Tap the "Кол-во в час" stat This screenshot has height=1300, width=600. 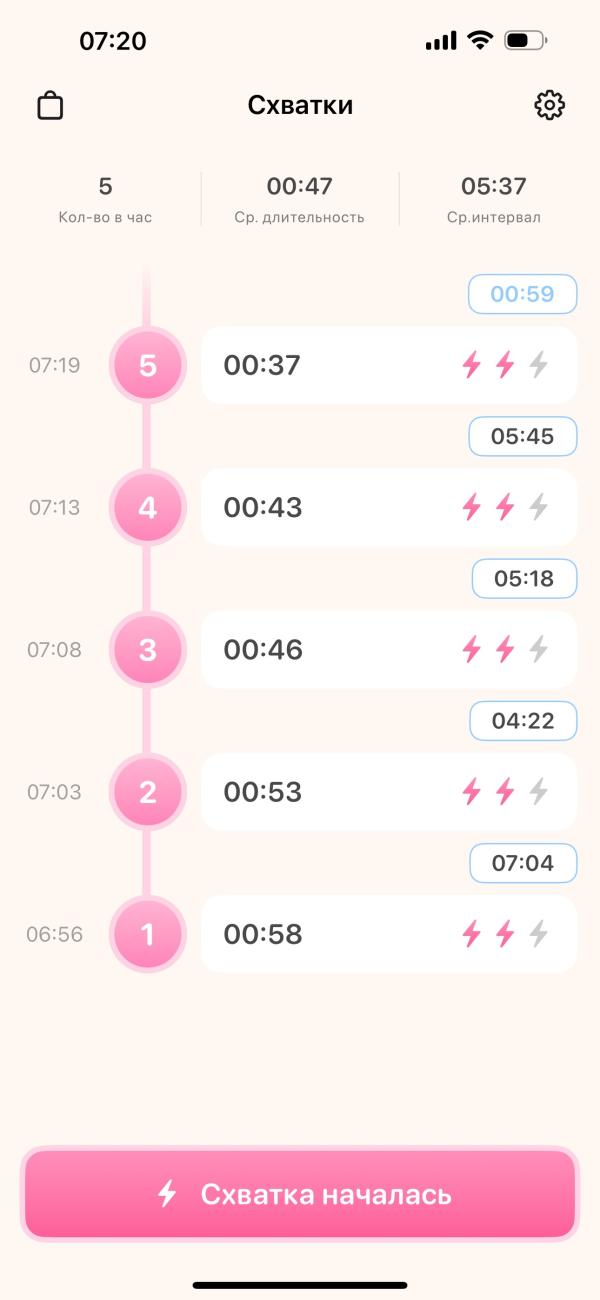(105, 199)
